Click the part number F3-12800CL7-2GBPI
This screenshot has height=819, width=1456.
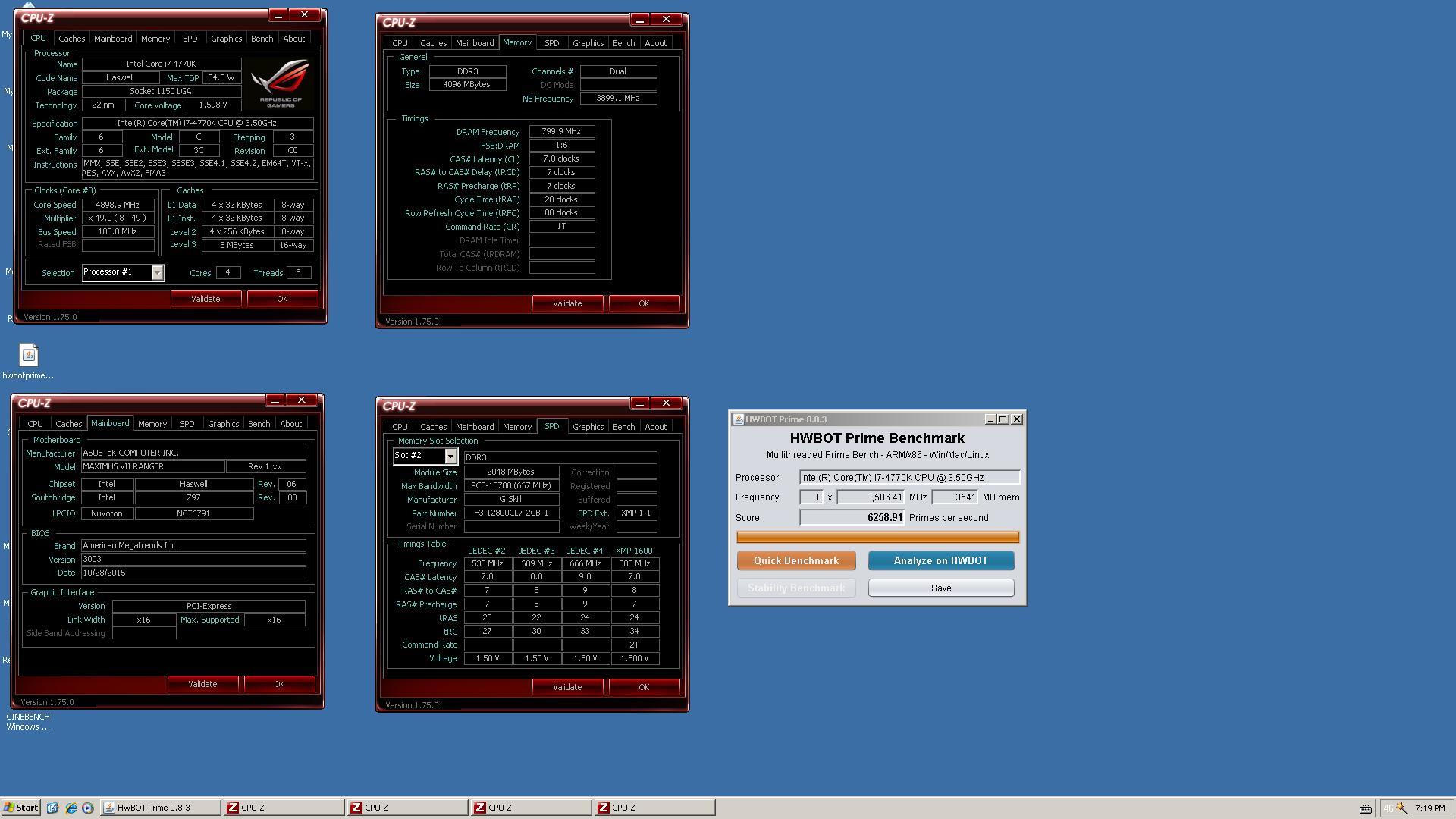[512, 513]
